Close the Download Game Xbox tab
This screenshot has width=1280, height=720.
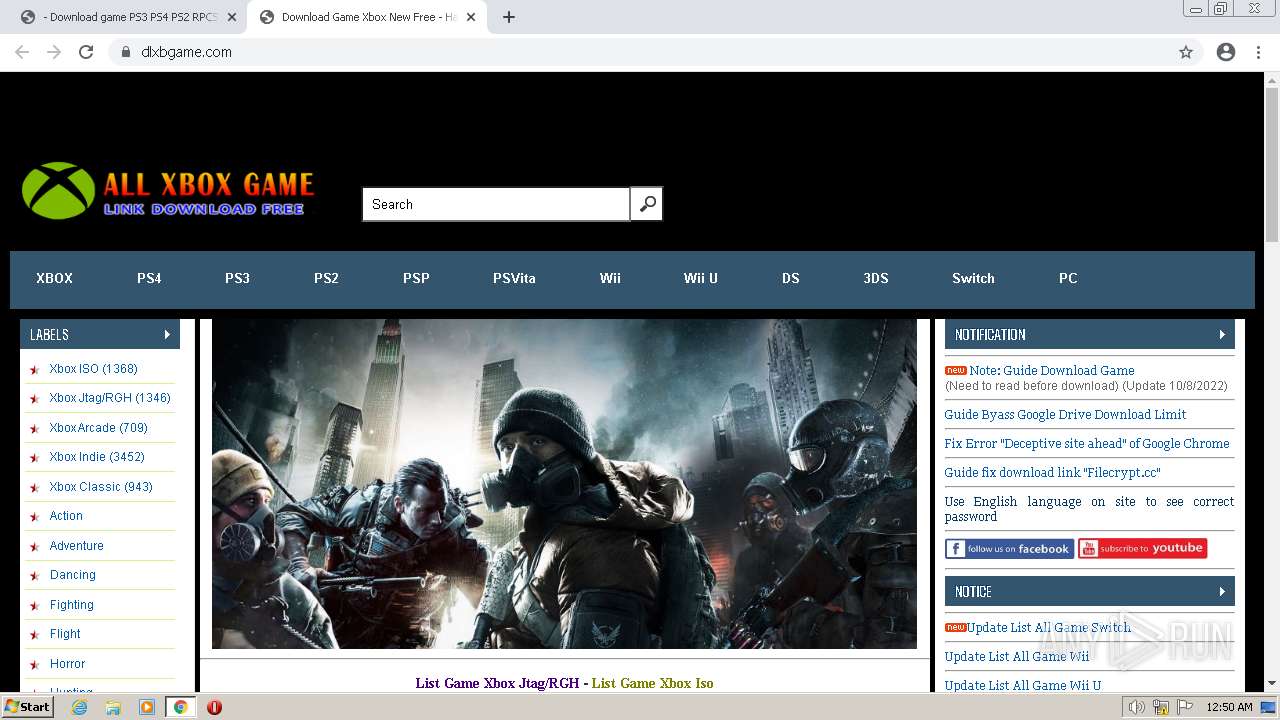[x=471, y=17]
